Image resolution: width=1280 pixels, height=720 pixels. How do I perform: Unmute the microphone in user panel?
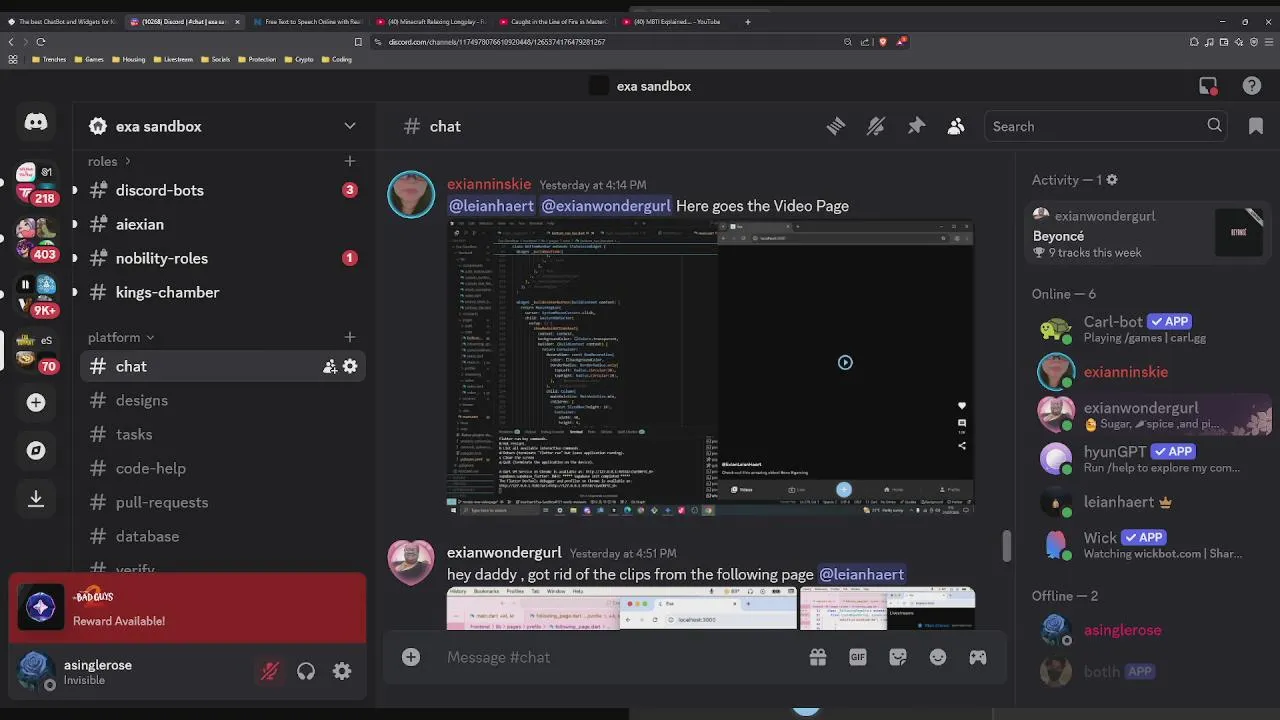[270, 672]
